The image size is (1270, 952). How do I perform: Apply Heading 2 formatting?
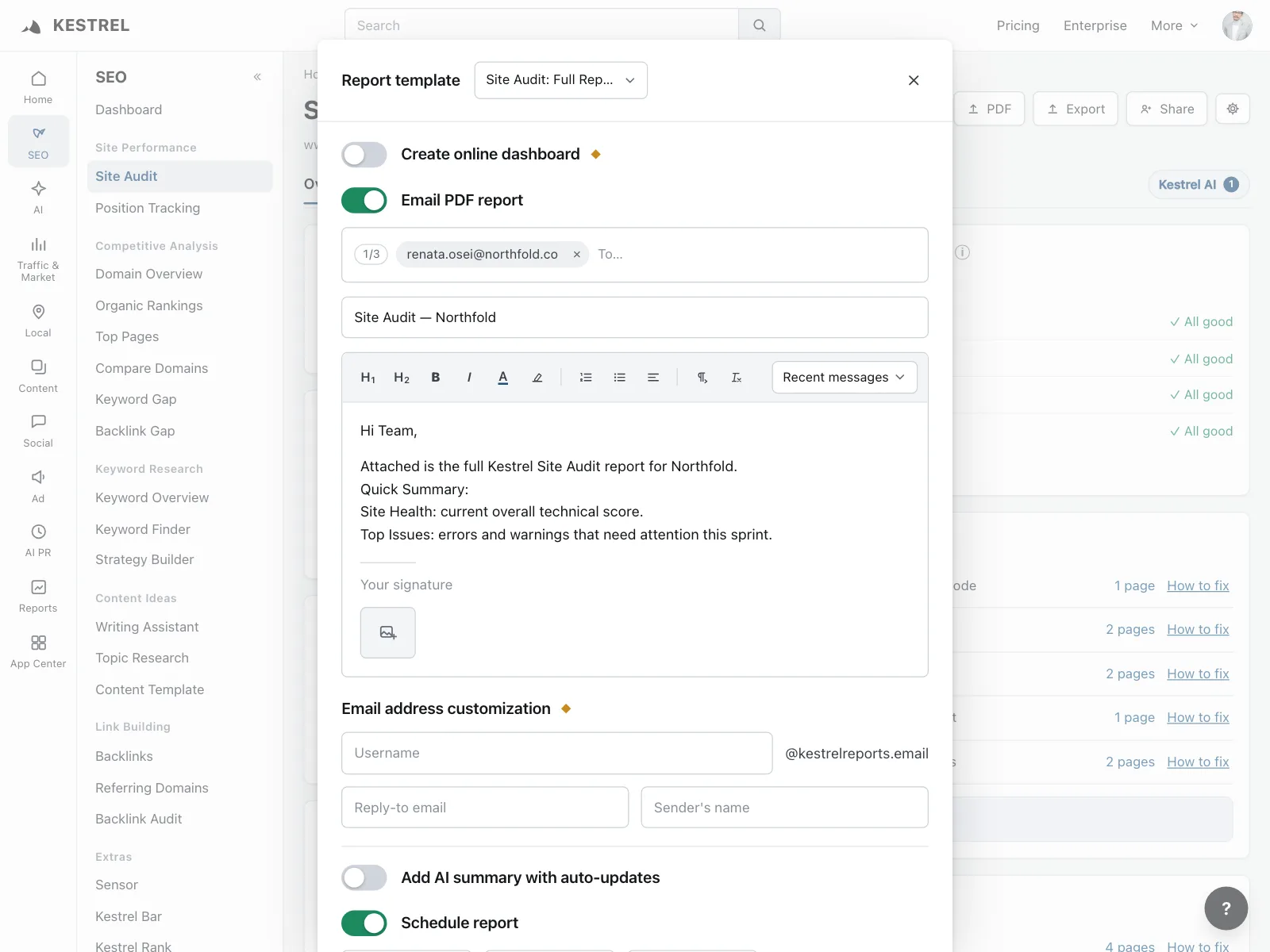tap(402, 378)
